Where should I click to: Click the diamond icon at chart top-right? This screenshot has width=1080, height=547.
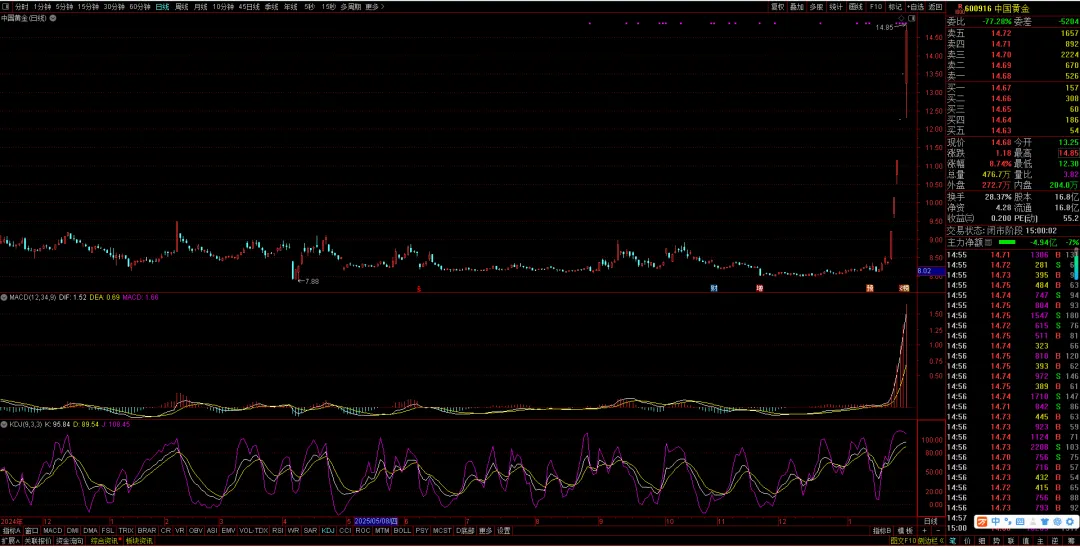click(902, 18)
